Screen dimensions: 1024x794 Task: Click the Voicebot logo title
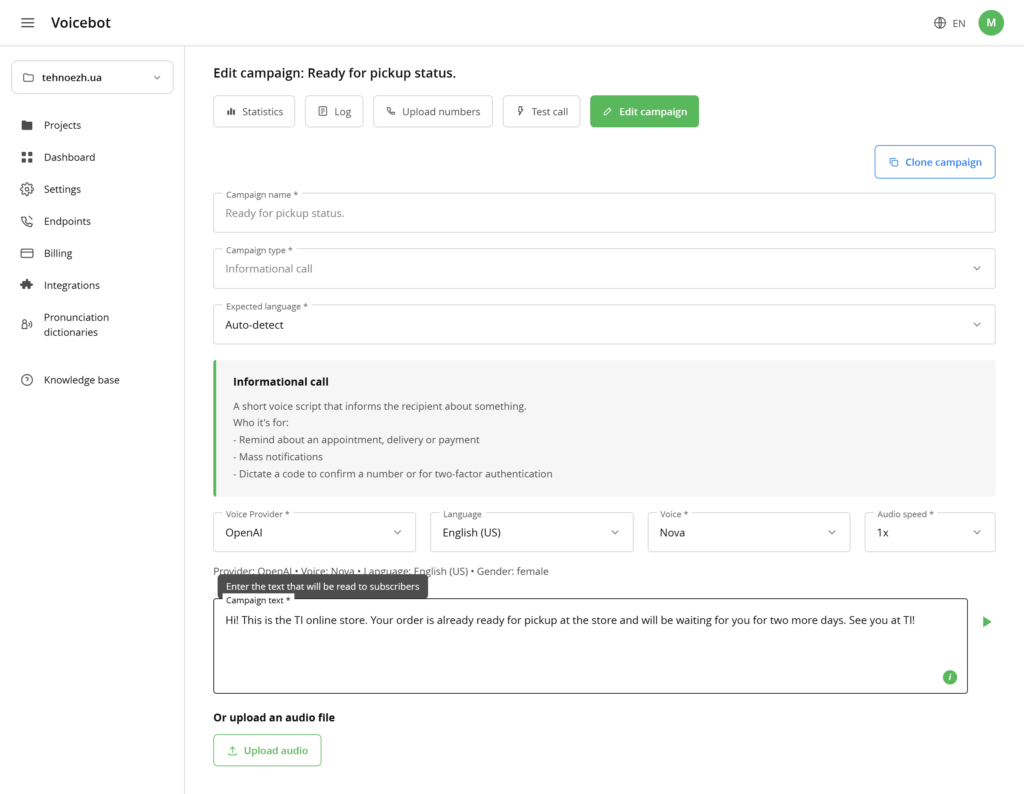[81, 23]
